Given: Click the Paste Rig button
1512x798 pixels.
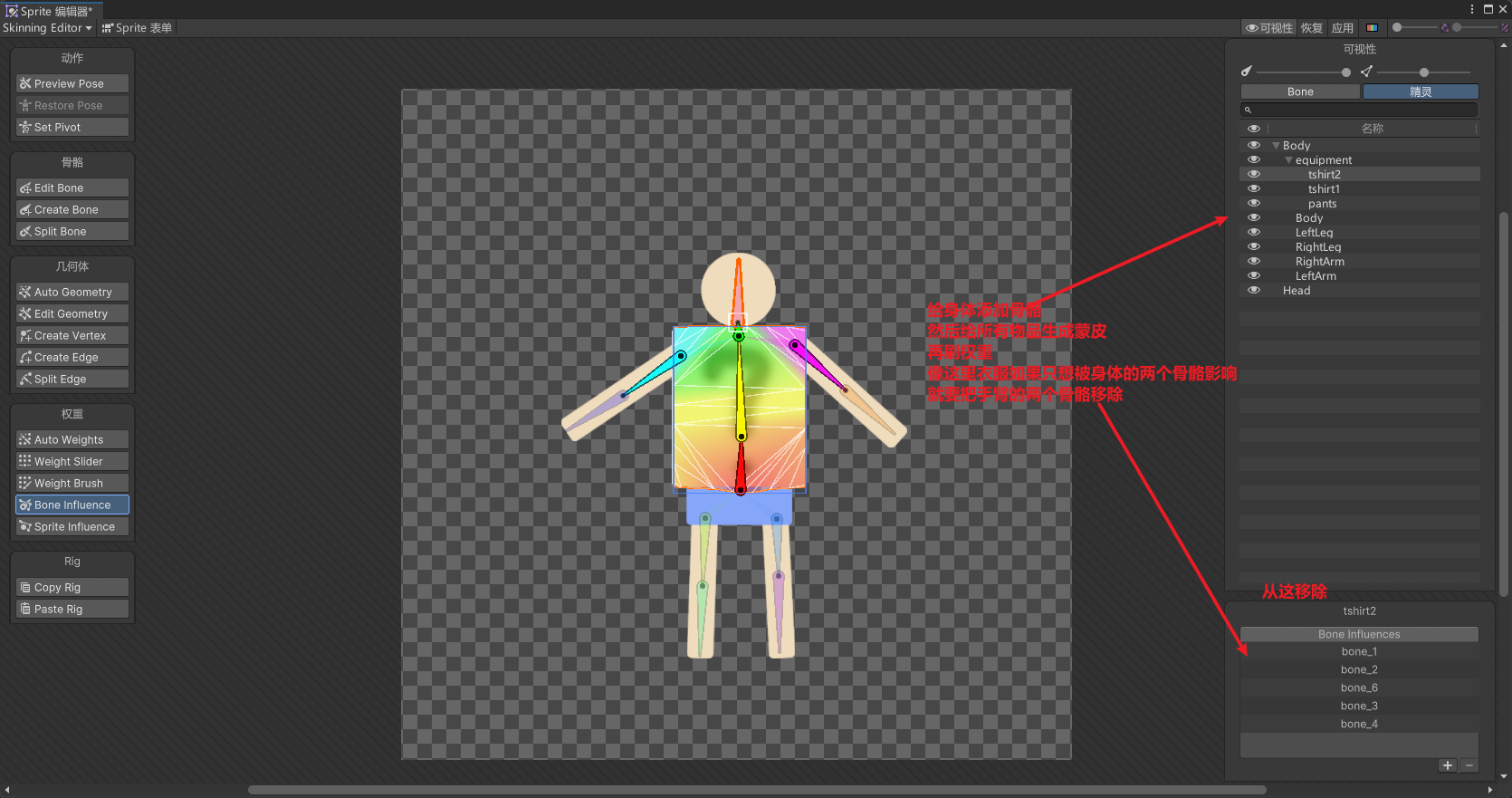Looking at the screenshot, I should [72, 609].
